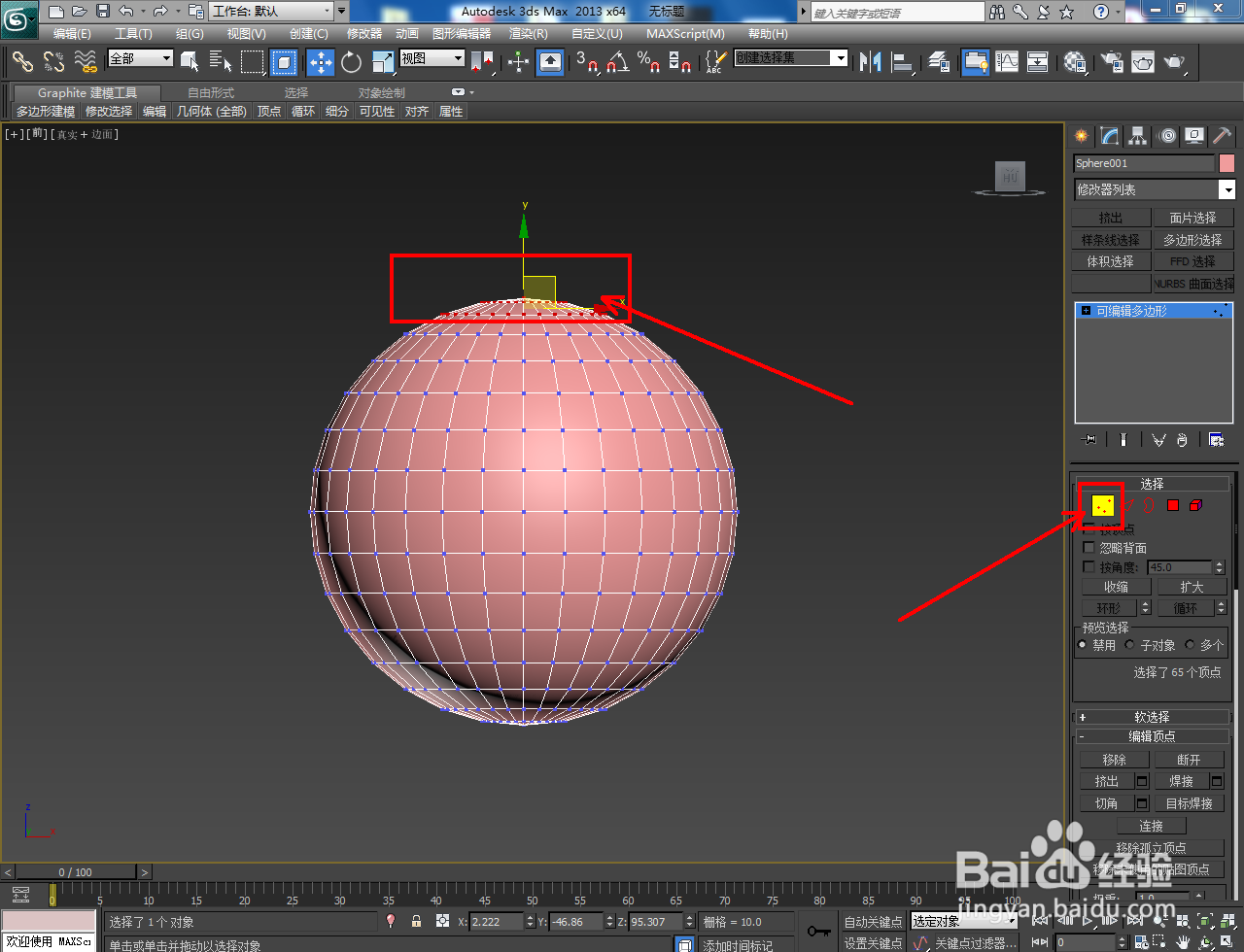Toggle the 自动关键点 auto key button
Image resolution: width=1244 pixels, height=952 pixels.
pyautogui.click(x=873, y=921)
